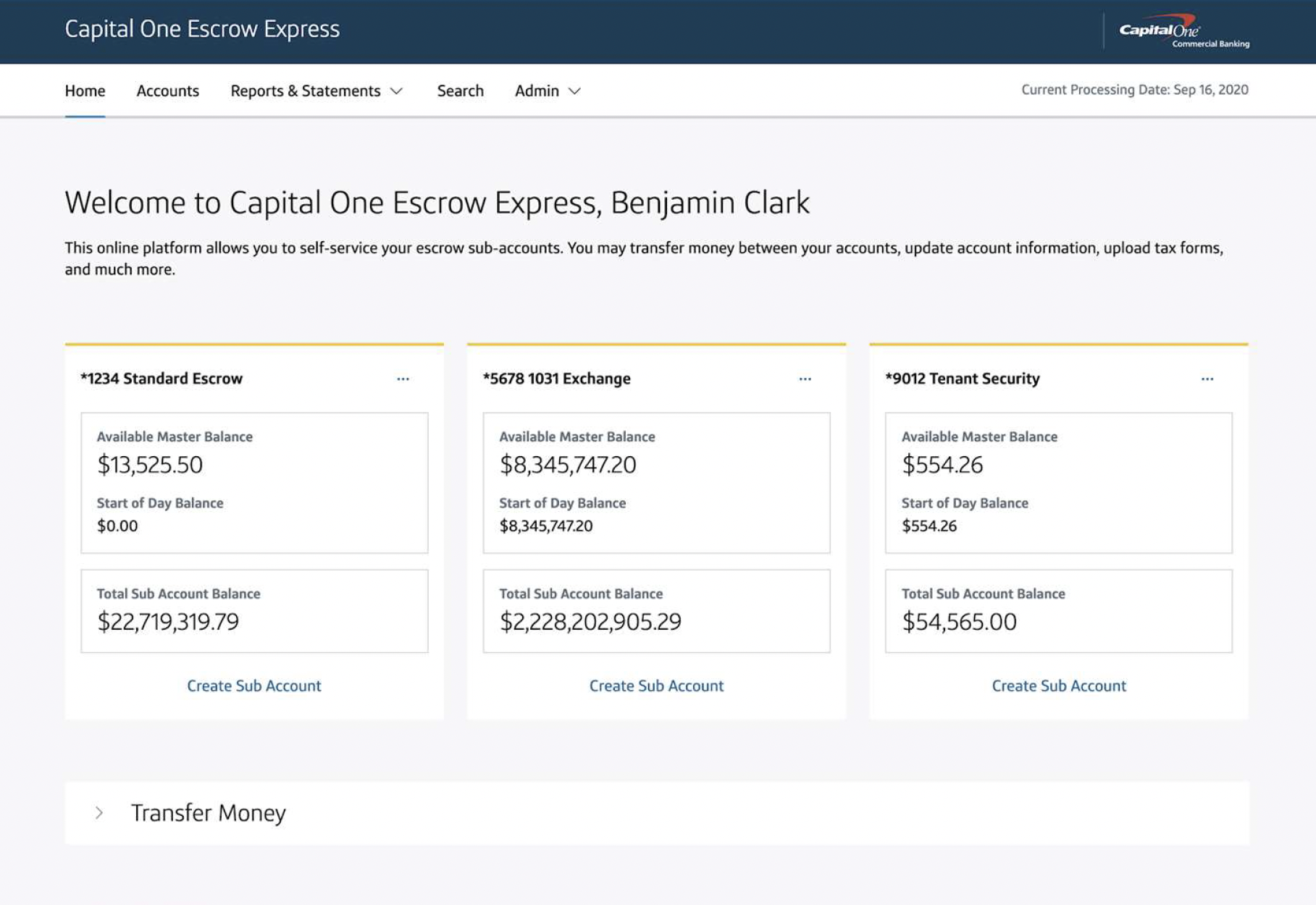Create Sub Account under Standard Escrow
Image resolution: width=1316 pixels, height=905 pixels.
254,686
